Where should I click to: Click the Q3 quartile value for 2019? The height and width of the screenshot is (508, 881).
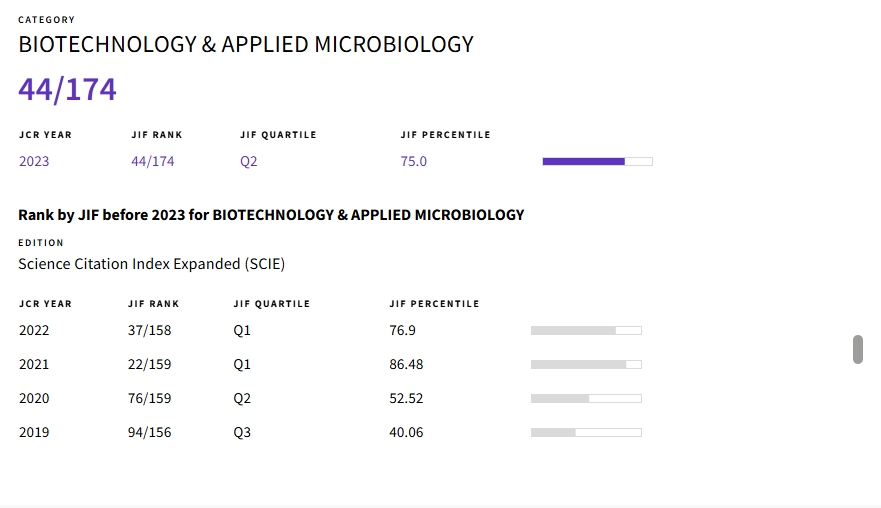click(x=242, y=433)
